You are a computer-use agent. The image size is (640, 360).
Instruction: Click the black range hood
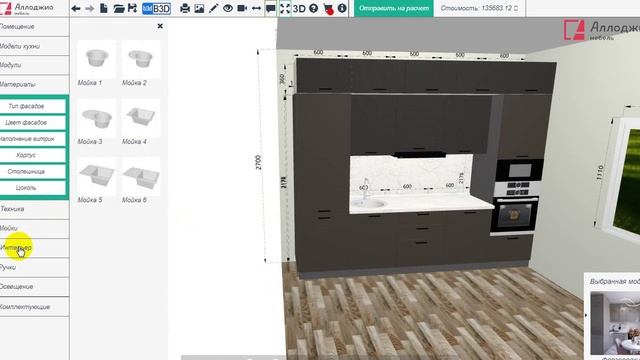click(420, 155)
